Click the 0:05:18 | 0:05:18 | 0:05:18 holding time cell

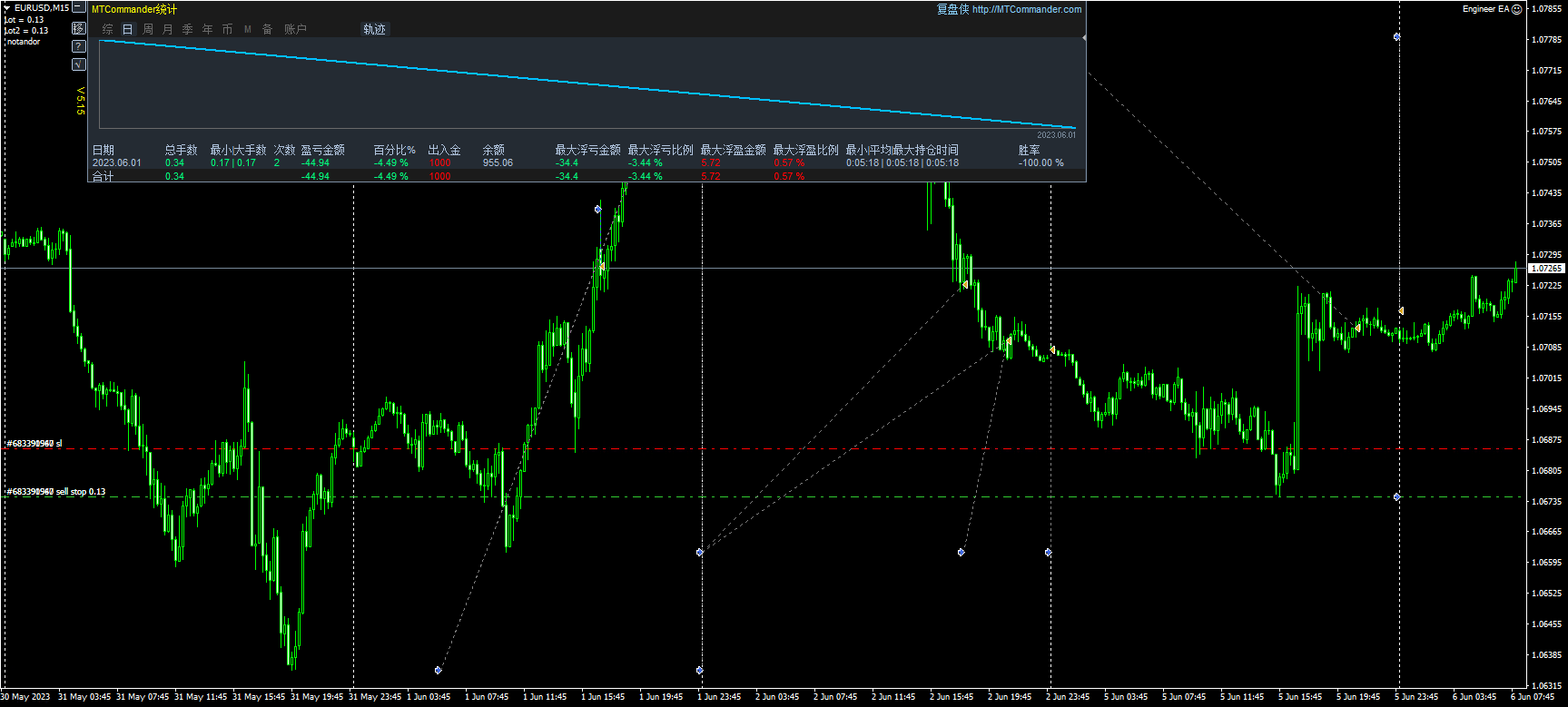(902, 163)
